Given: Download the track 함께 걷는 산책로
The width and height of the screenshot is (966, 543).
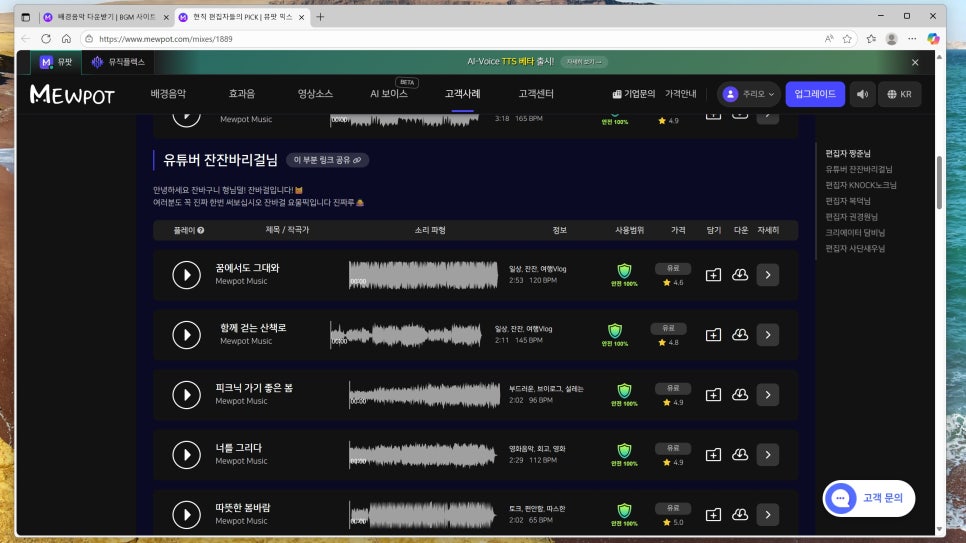Looking at the screenshot, I should pos(740,335).
